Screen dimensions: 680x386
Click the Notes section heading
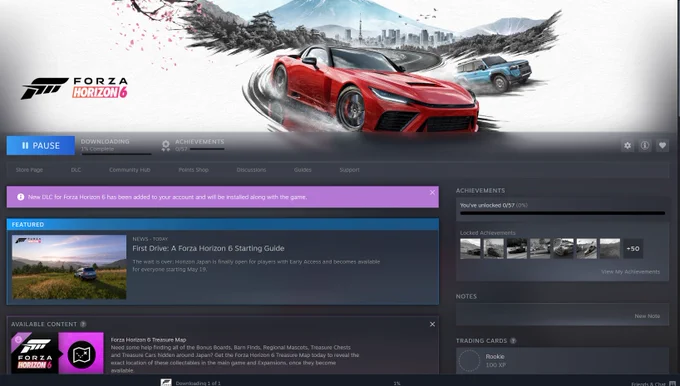466,296
